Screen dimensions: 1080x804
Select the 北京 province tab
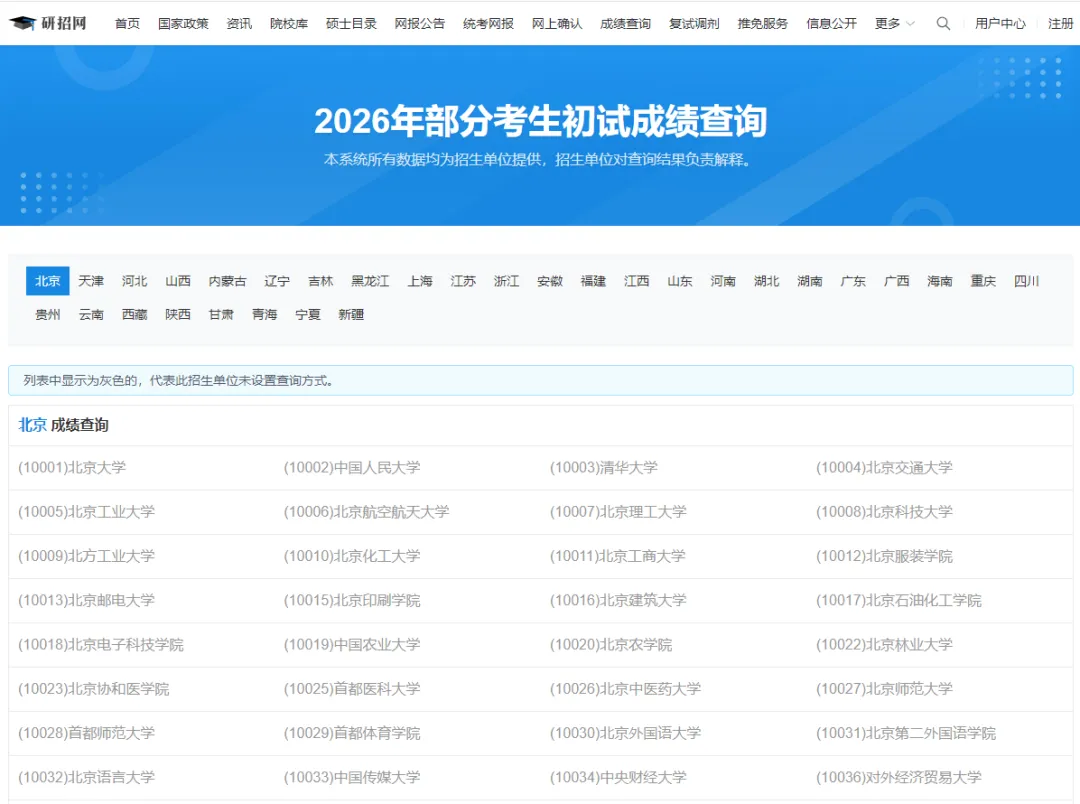coord(48,280)
